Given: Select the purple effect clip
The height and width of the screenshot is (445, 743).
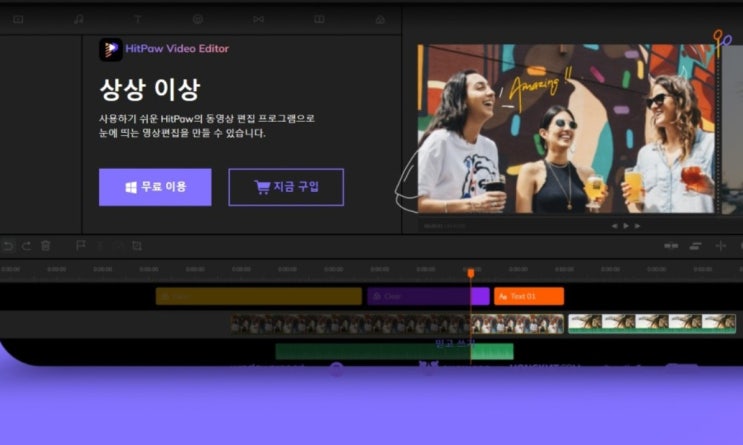Looking at the screenshot, I should 428,296.
